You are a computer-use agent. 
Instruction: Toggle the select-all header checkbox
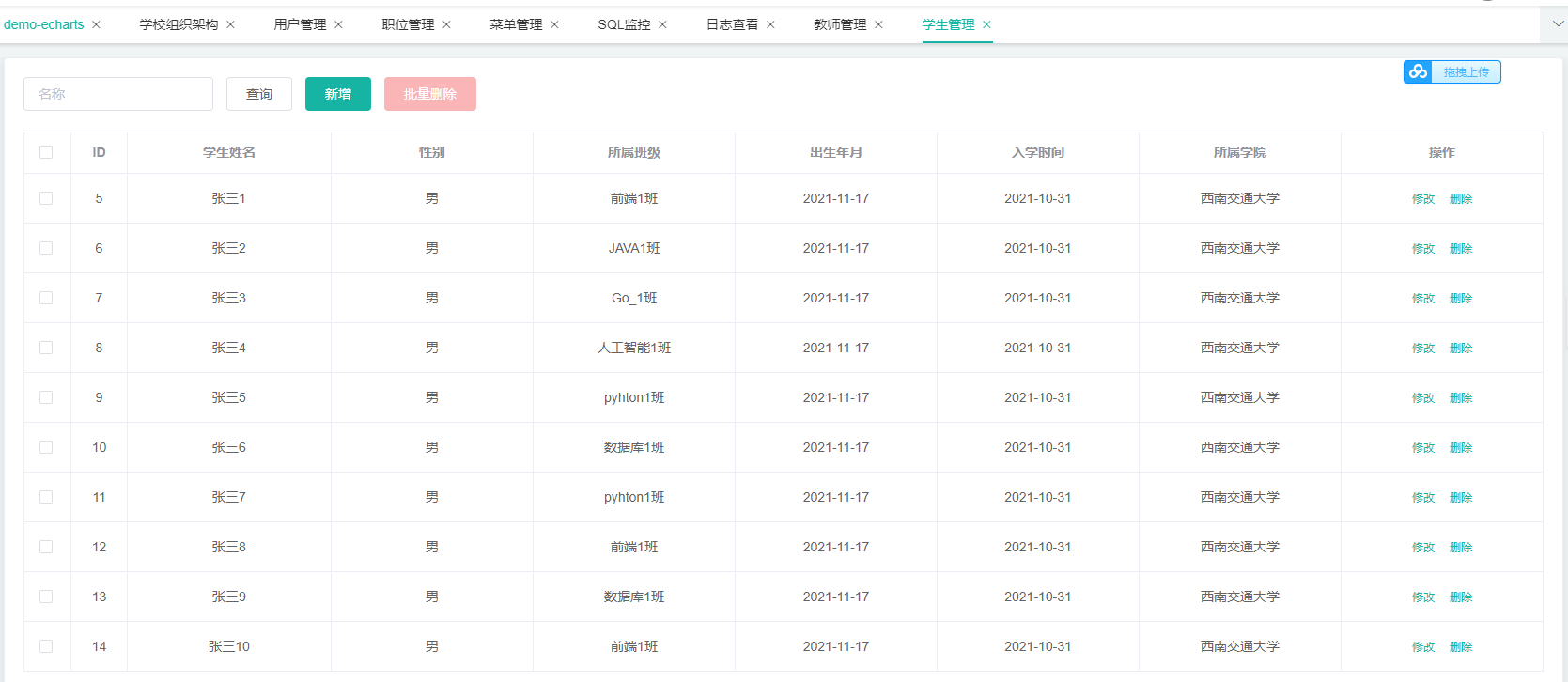(46, 152)
